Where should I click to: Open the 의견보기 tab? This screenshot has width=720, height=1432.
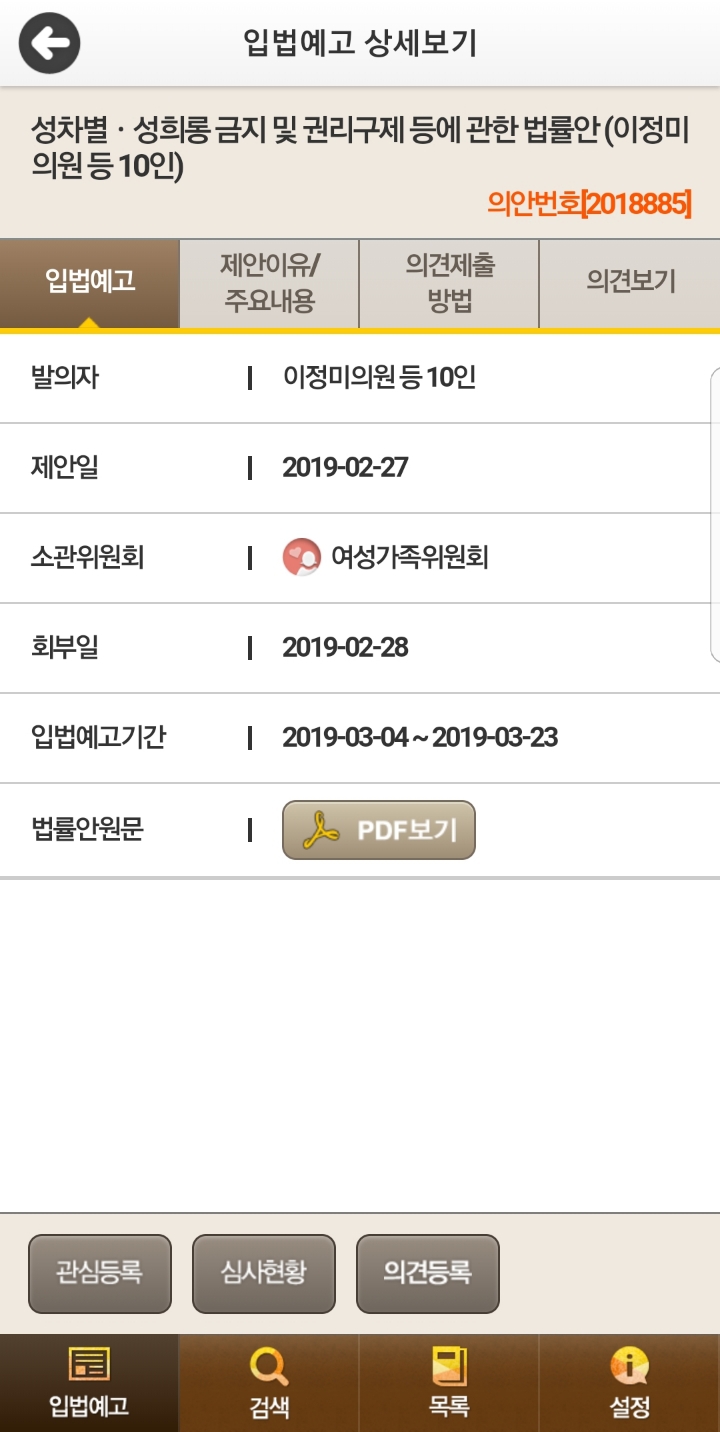pos(630,282)
